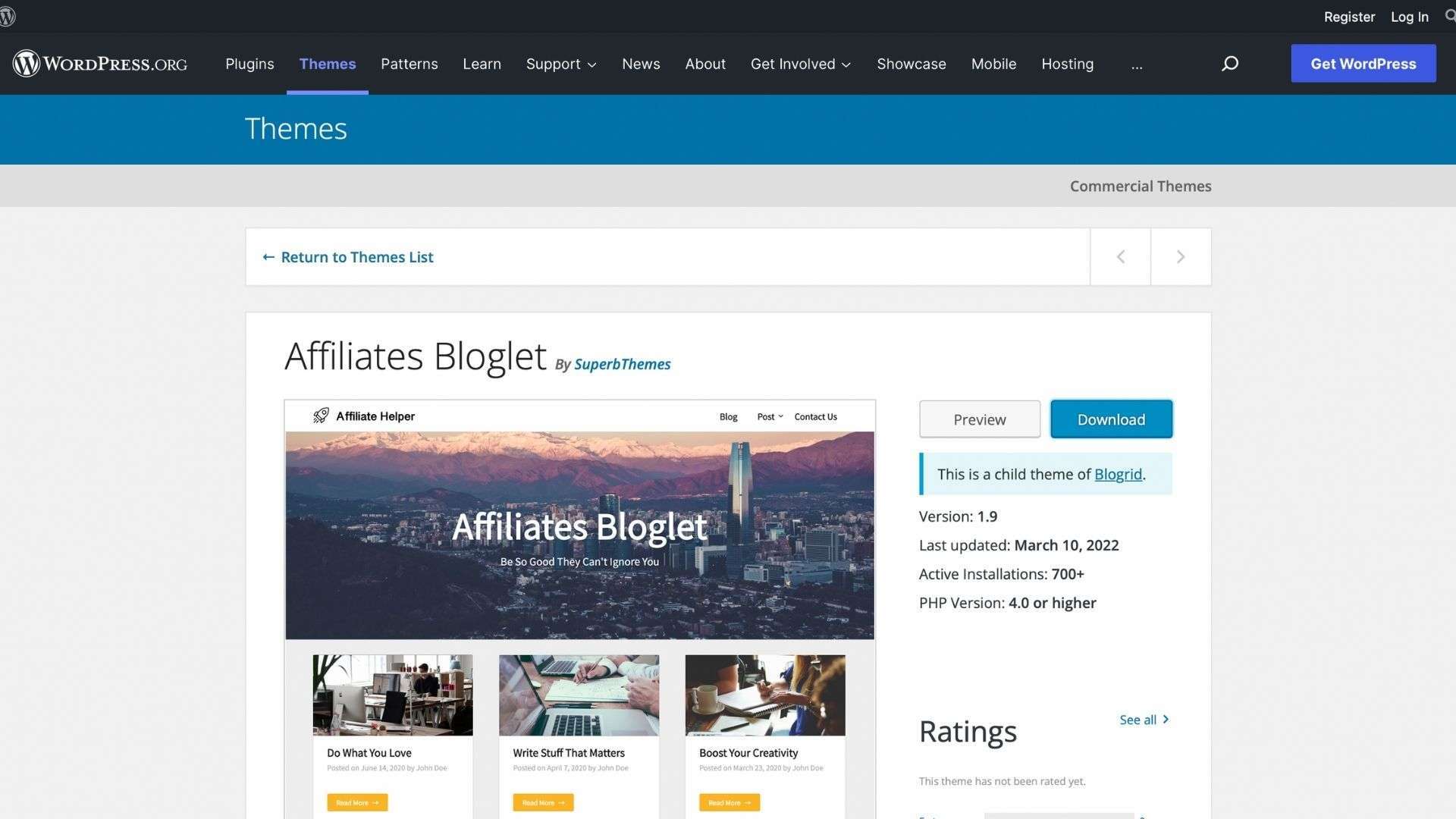Open the Mobile menu item
This screenshot has height=819, width=1456.
993,64
